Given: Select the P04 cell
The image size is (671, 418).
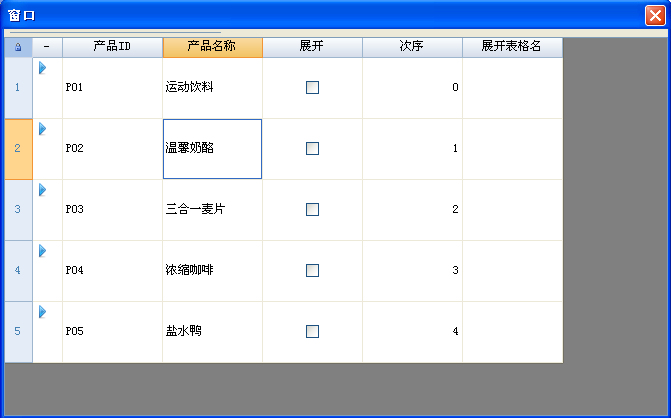Looking at the screenshot, I should point(113,271).
